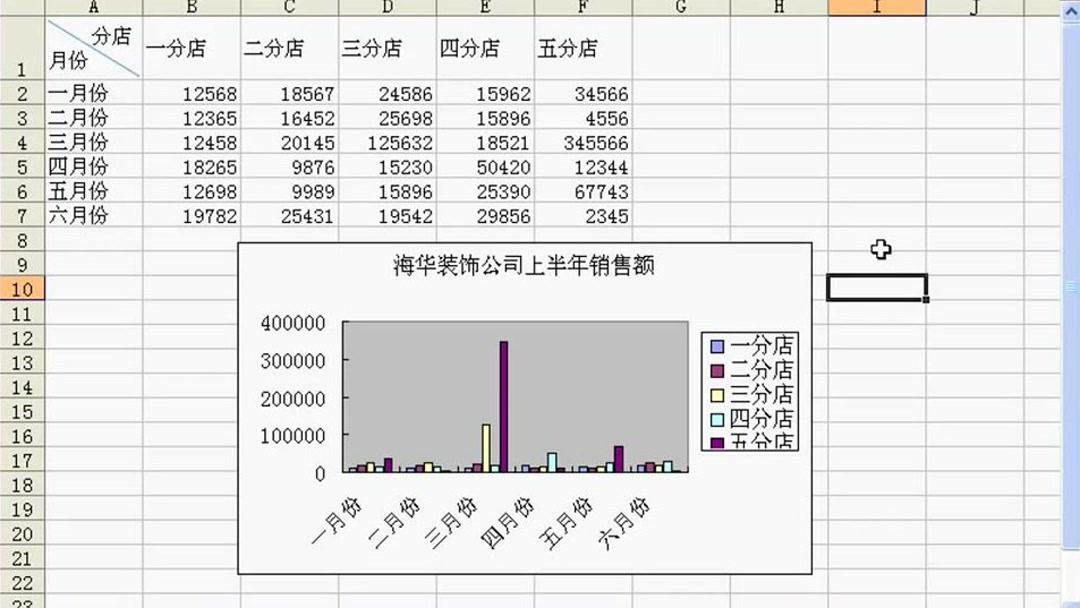Screen dimensions: 1080x608
Task: Click the highlighted column header I
Action: (876, 7)
